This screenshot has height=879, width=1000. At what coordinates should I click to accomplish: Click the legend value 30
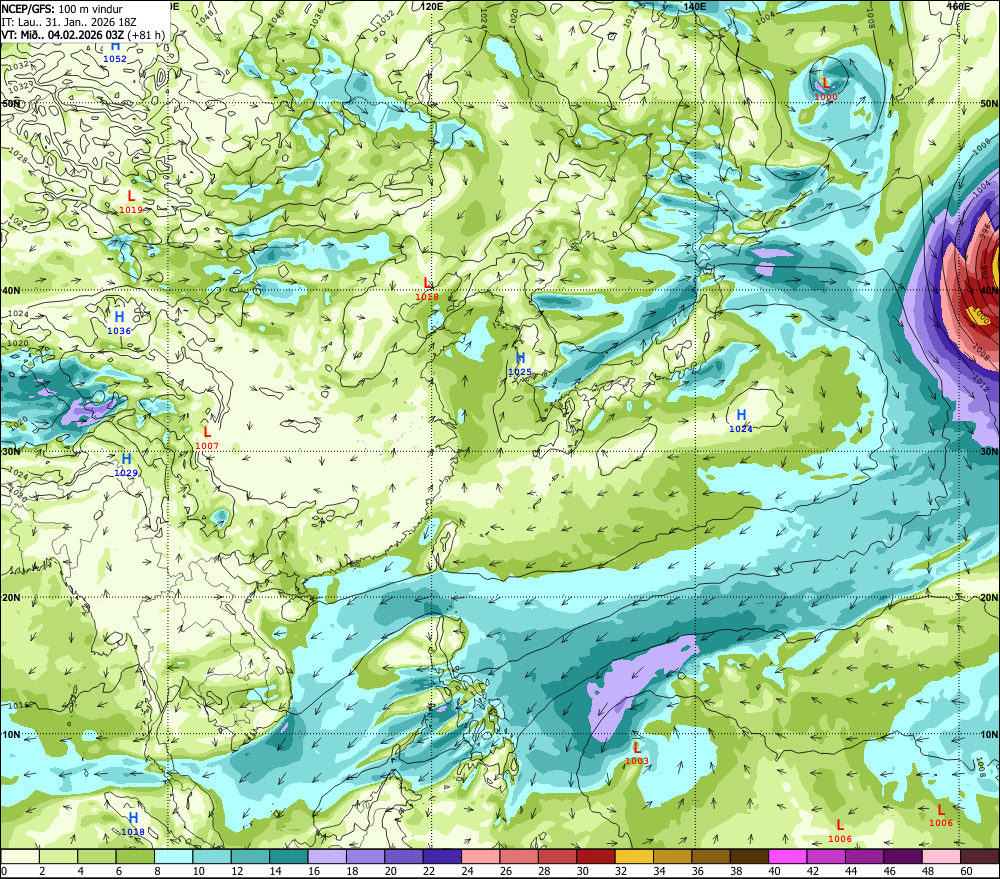(x=582, y=871)
